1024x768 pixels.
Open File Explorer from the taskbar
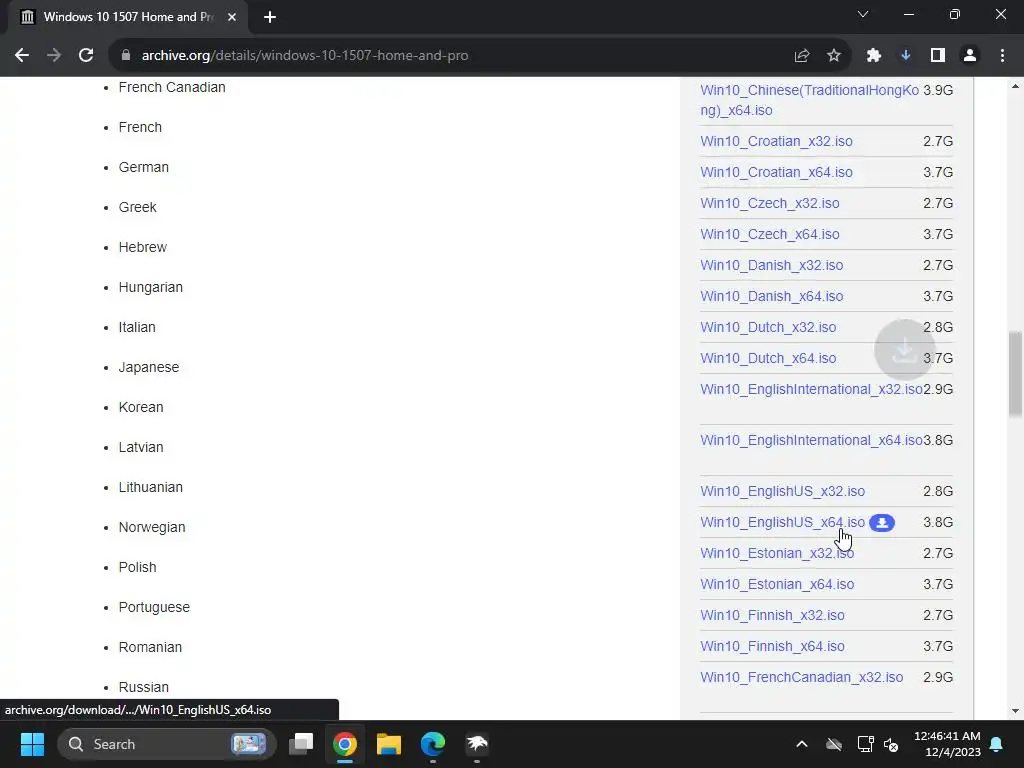389,744
